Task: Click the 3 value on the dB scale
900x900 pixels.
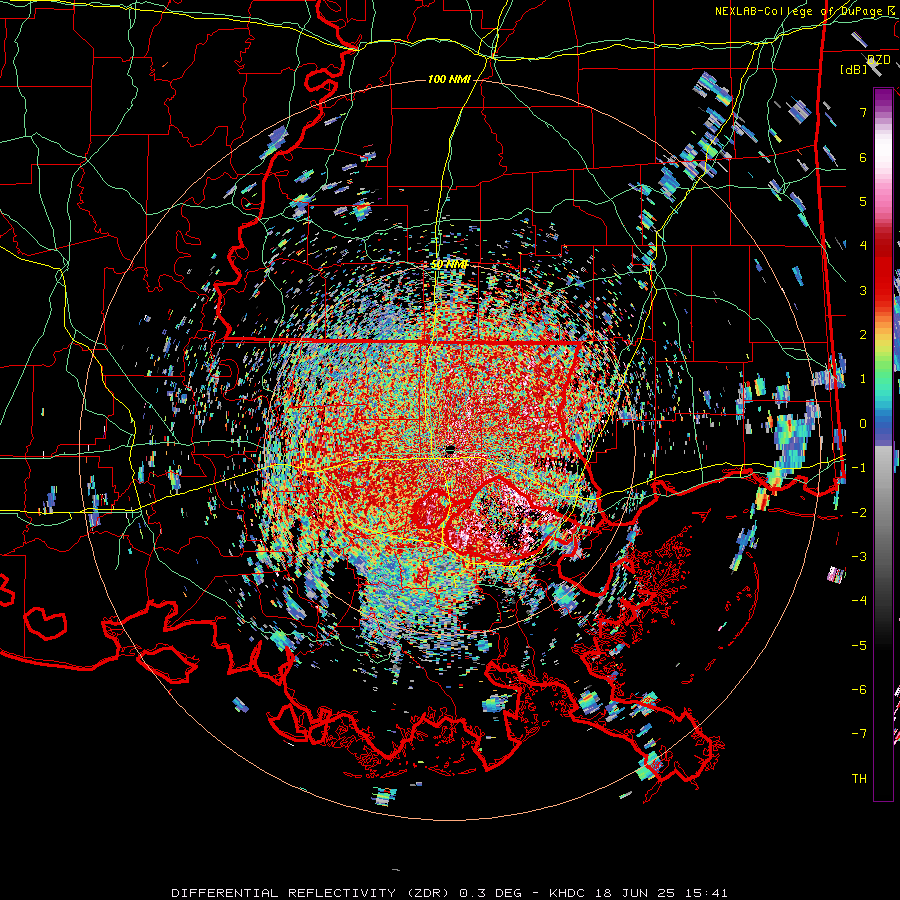Action: coord(863,290)
